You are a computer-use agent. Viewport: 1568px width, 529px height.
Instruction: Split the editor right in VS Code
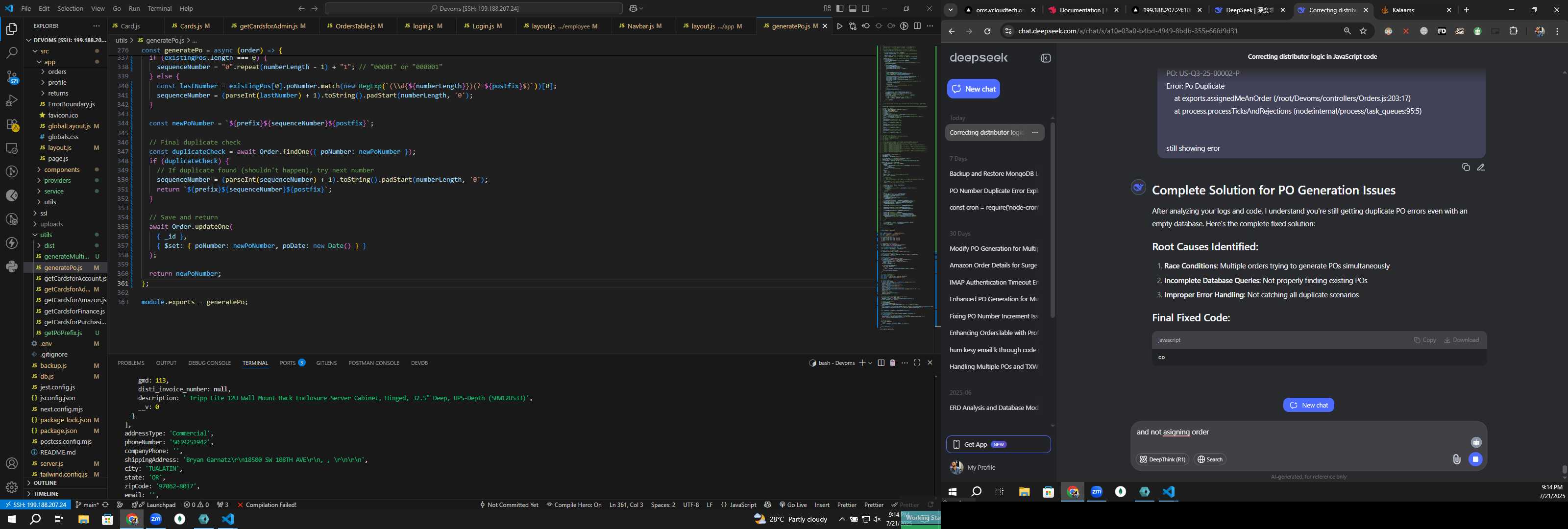917,26
